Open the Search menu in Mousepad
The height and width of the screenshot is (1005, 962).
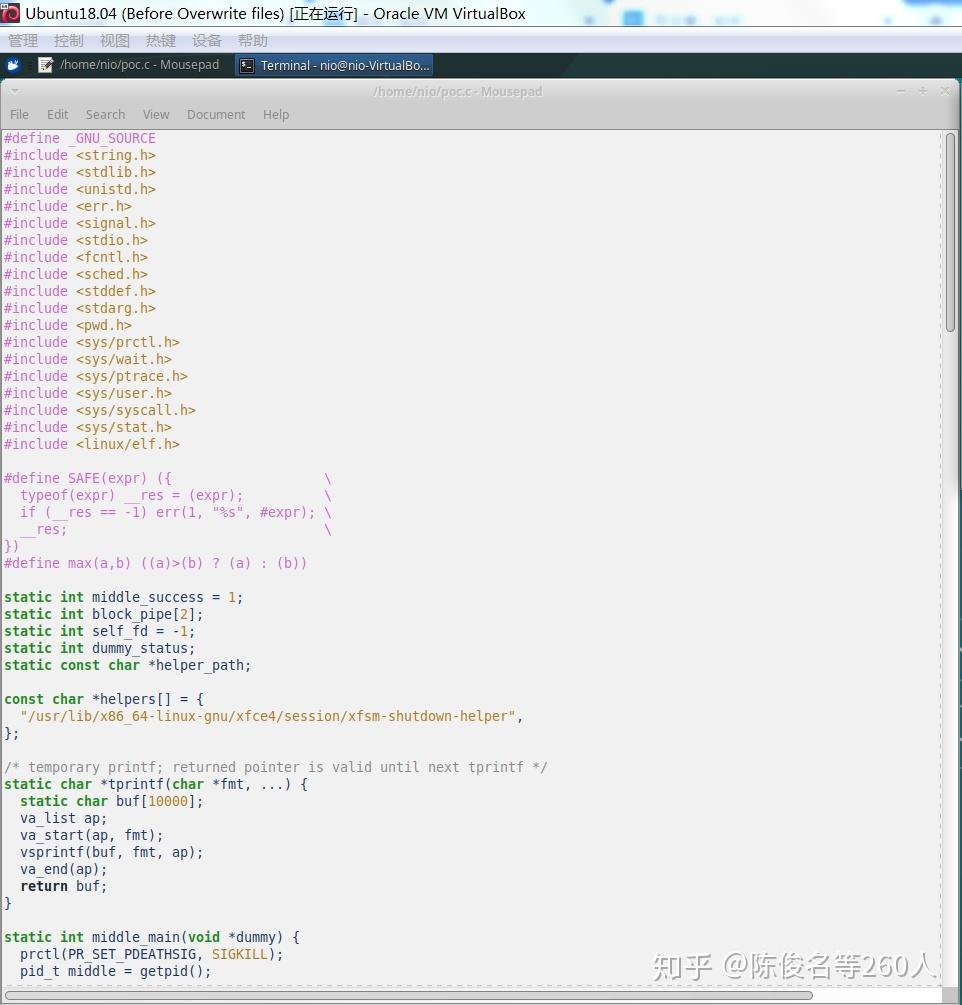tap(105, 115)
